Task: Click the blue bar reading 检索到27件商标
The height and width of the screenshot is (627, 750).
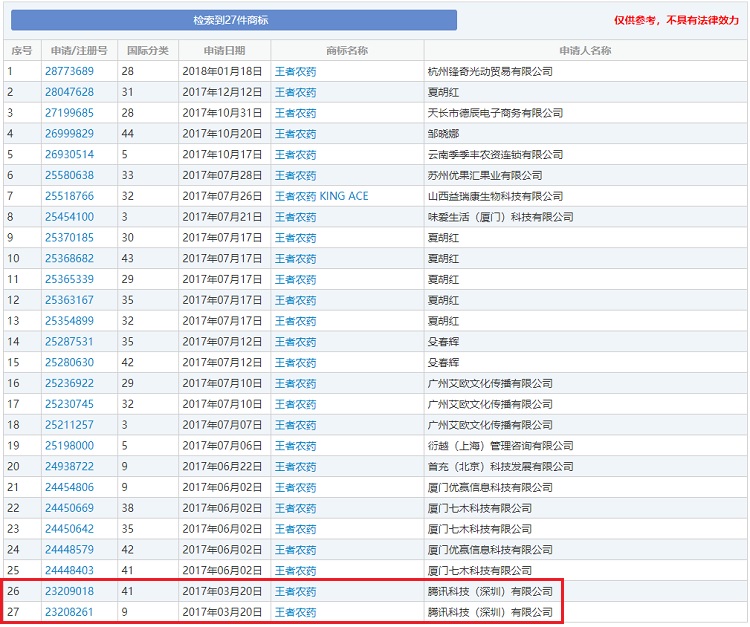Action: (233, 20)
